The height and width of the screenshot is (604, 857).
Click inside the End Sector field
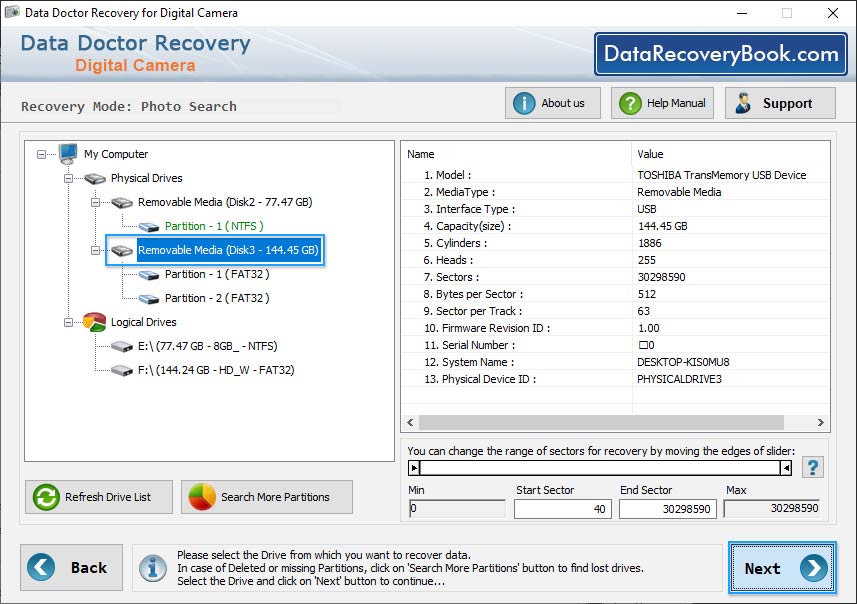click(x=668, y=509)
